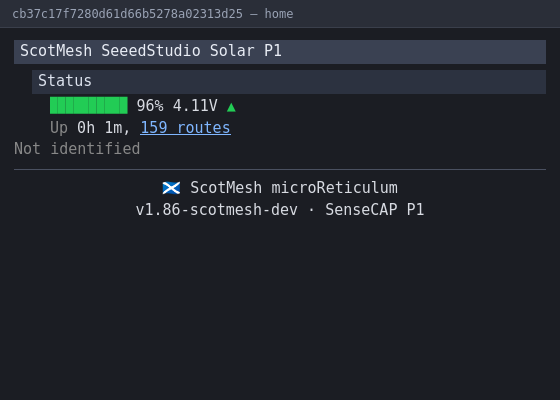560x400 pixels.
Task: Click the Not identified status text
Action: click(77, 149)
